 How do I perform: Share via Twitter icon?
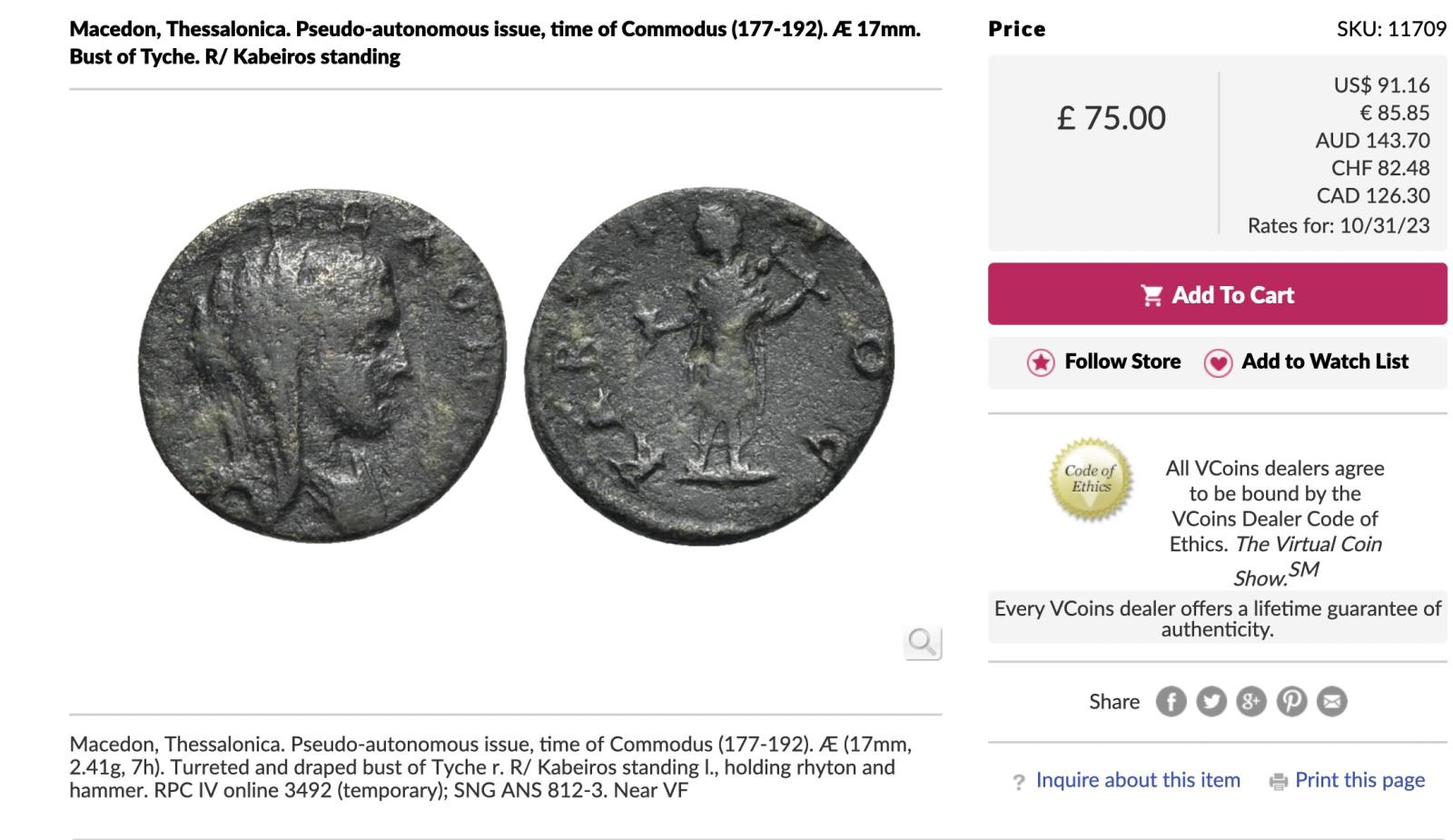(1211, 701)
